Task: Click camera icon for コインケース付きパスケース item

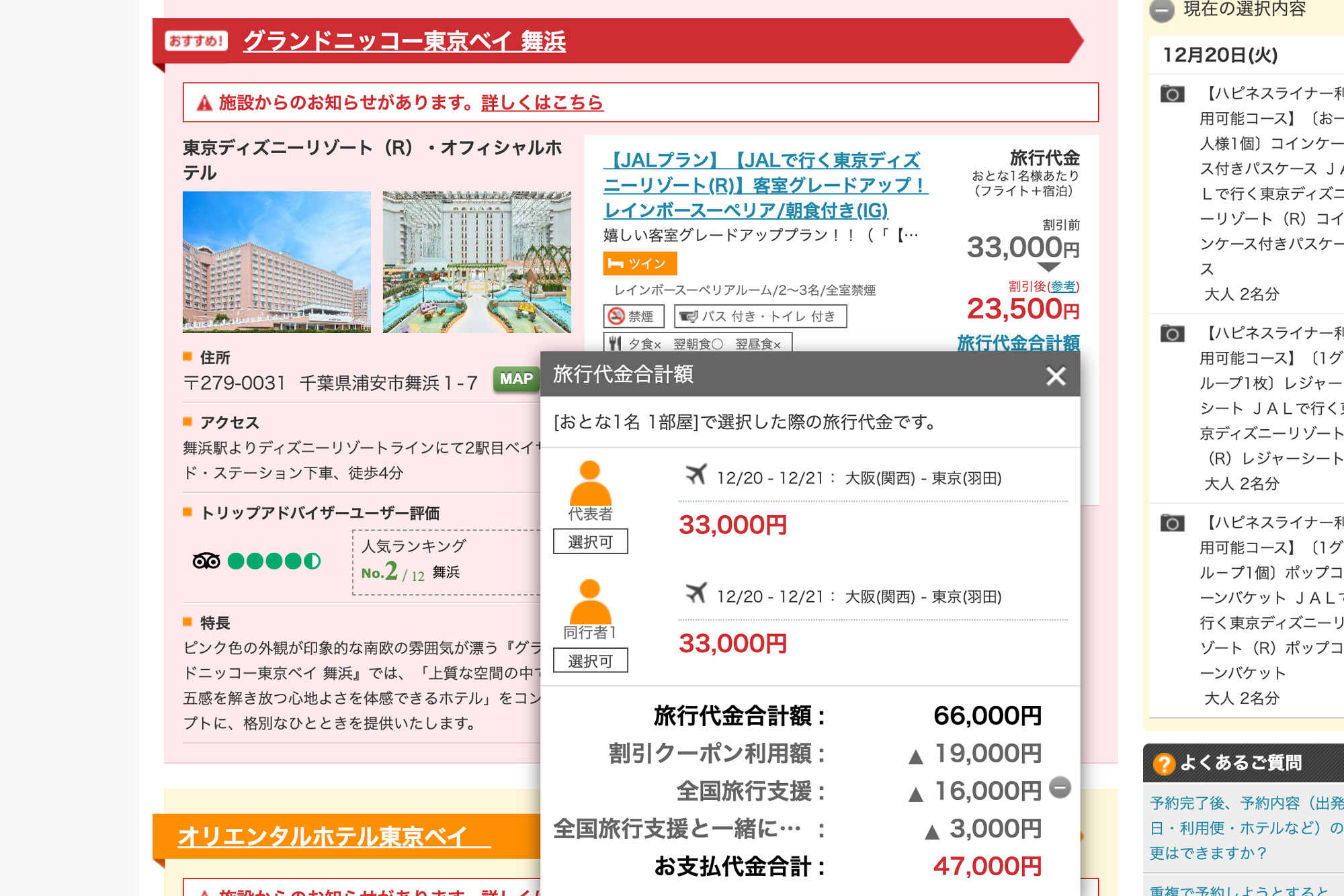Action: pyautogui.click(x=1173, y=94)
